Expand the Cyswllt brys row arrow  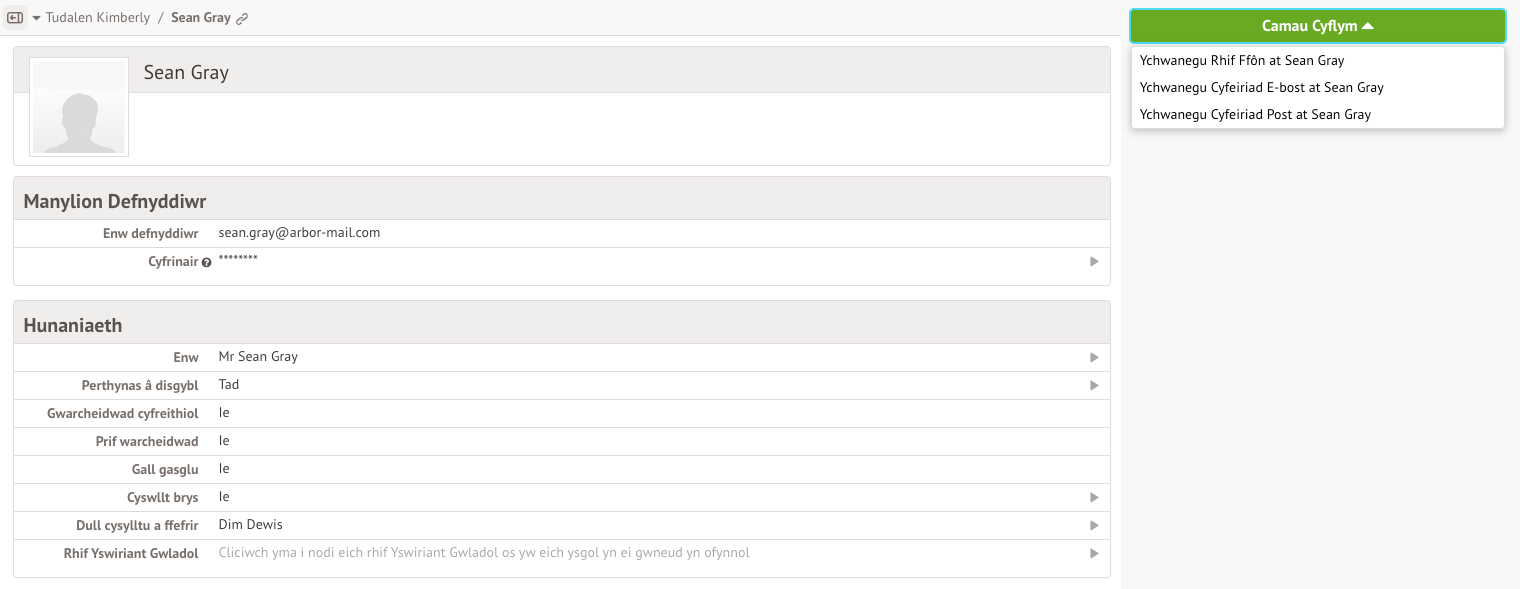pos(1094,497)
